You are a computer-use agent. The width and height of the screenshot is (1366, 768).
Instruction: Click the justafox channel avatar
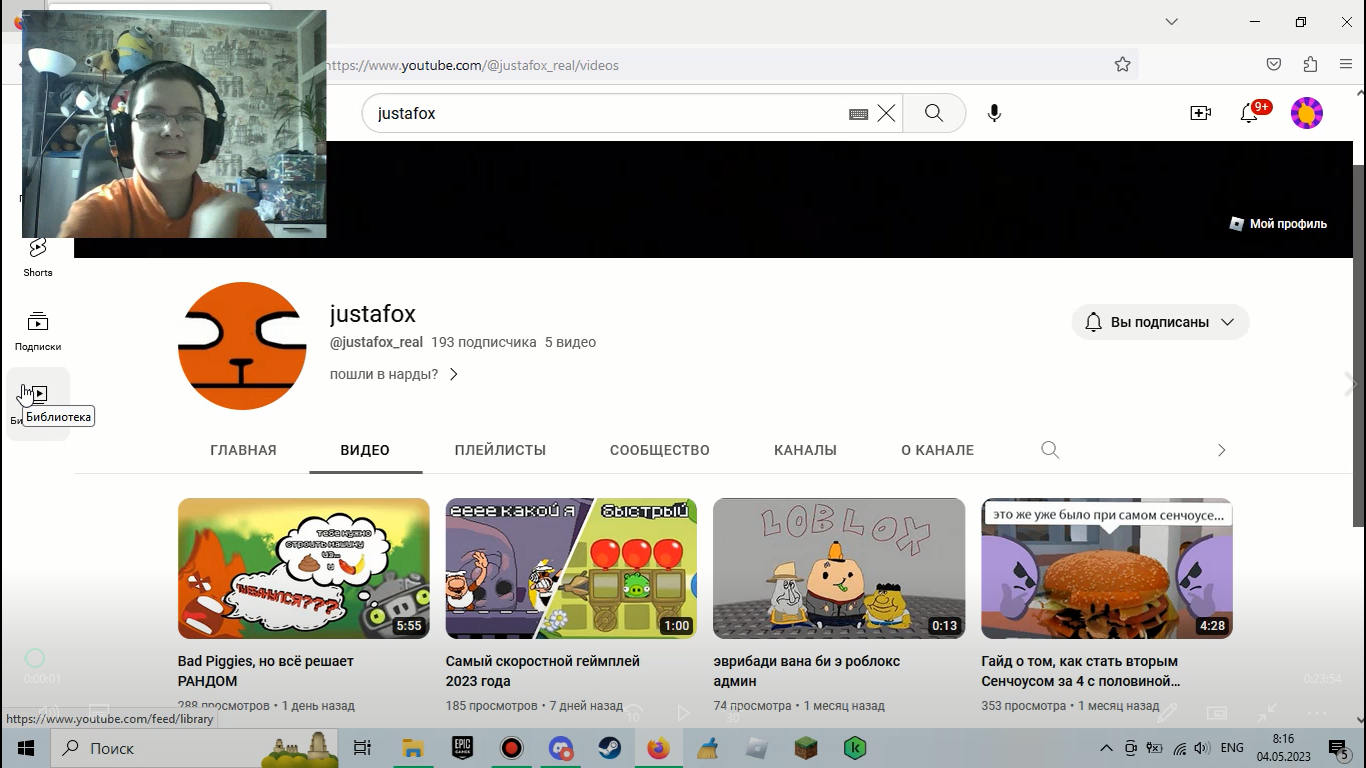(242, 346)
